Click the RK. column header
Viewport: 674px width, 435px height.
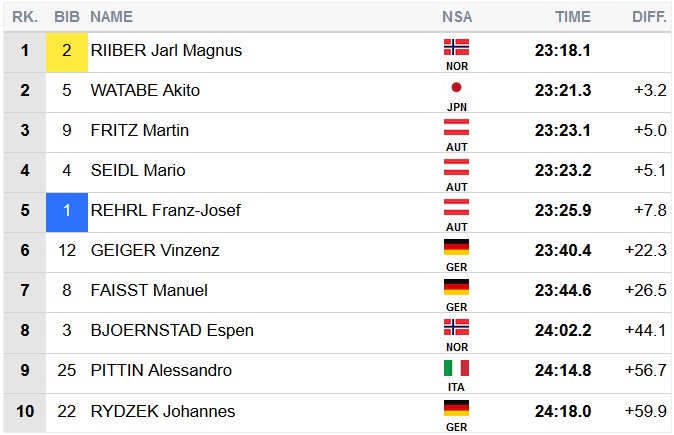click(x=24, y=17)
